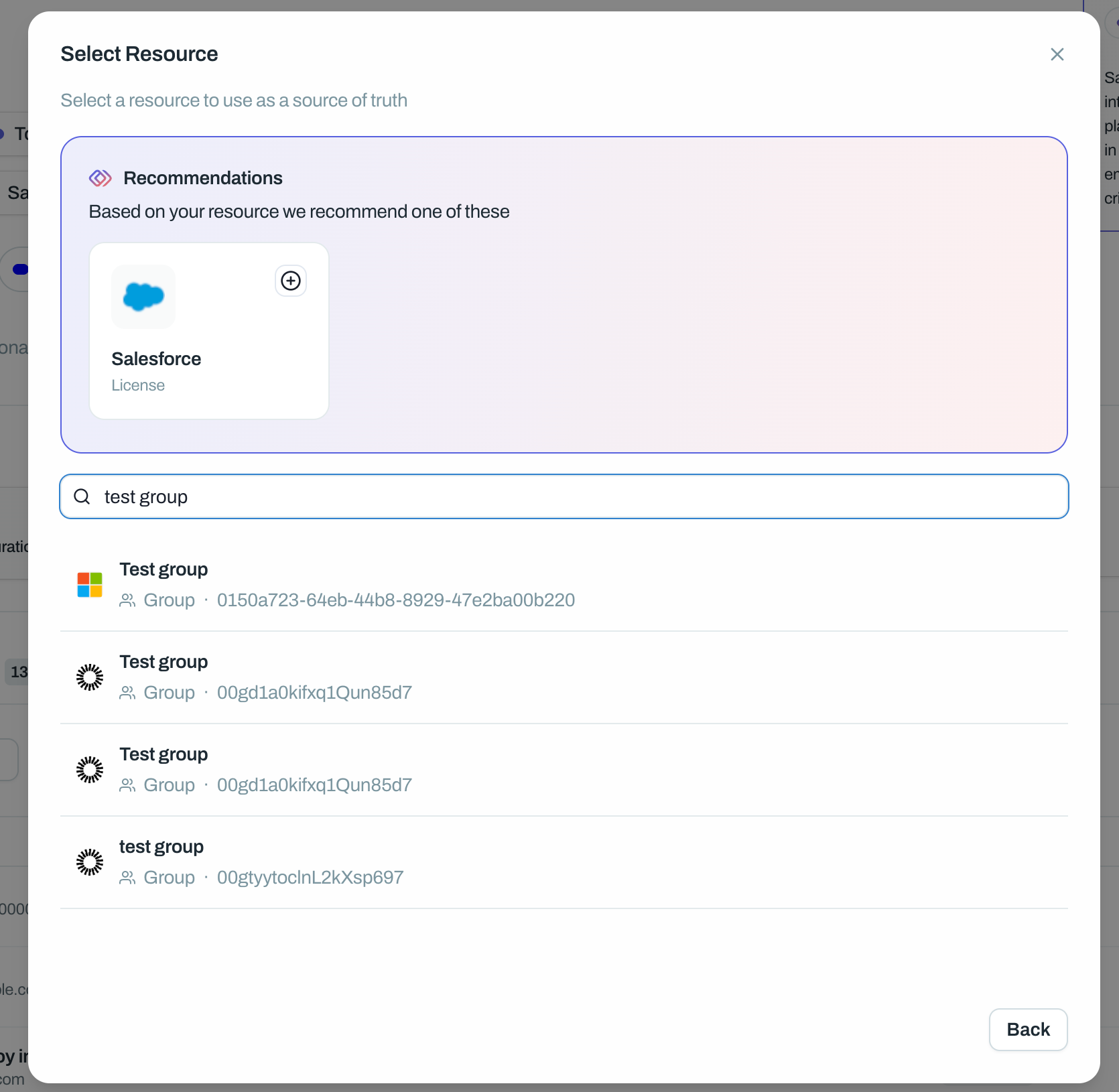This screenshot has width=1119, height=1092.
Task: Choose the lowercase "test group" result title
Action: tap(161, 847)
